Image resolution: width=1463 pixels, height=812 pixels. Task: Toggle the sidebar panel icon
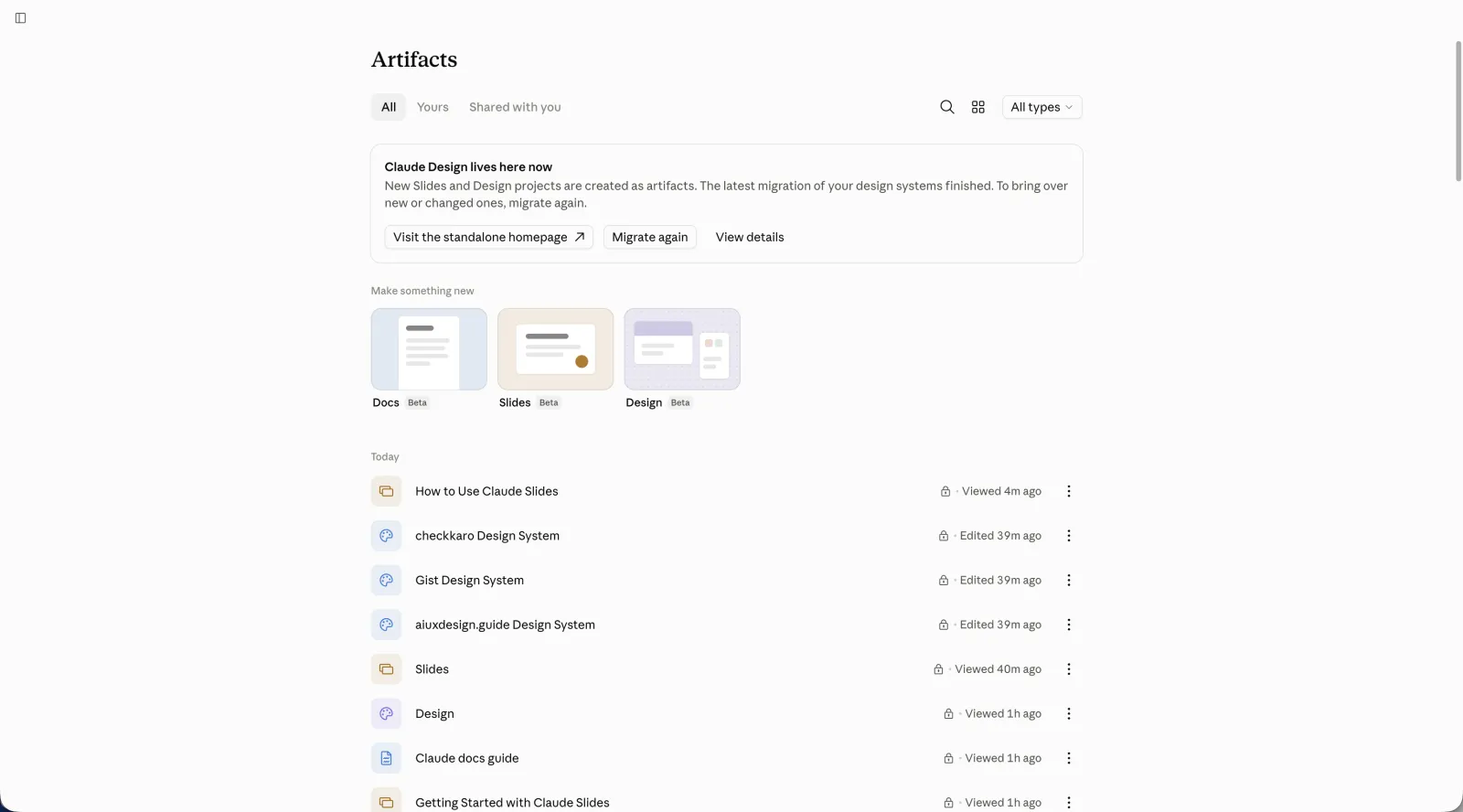[20, 18]
